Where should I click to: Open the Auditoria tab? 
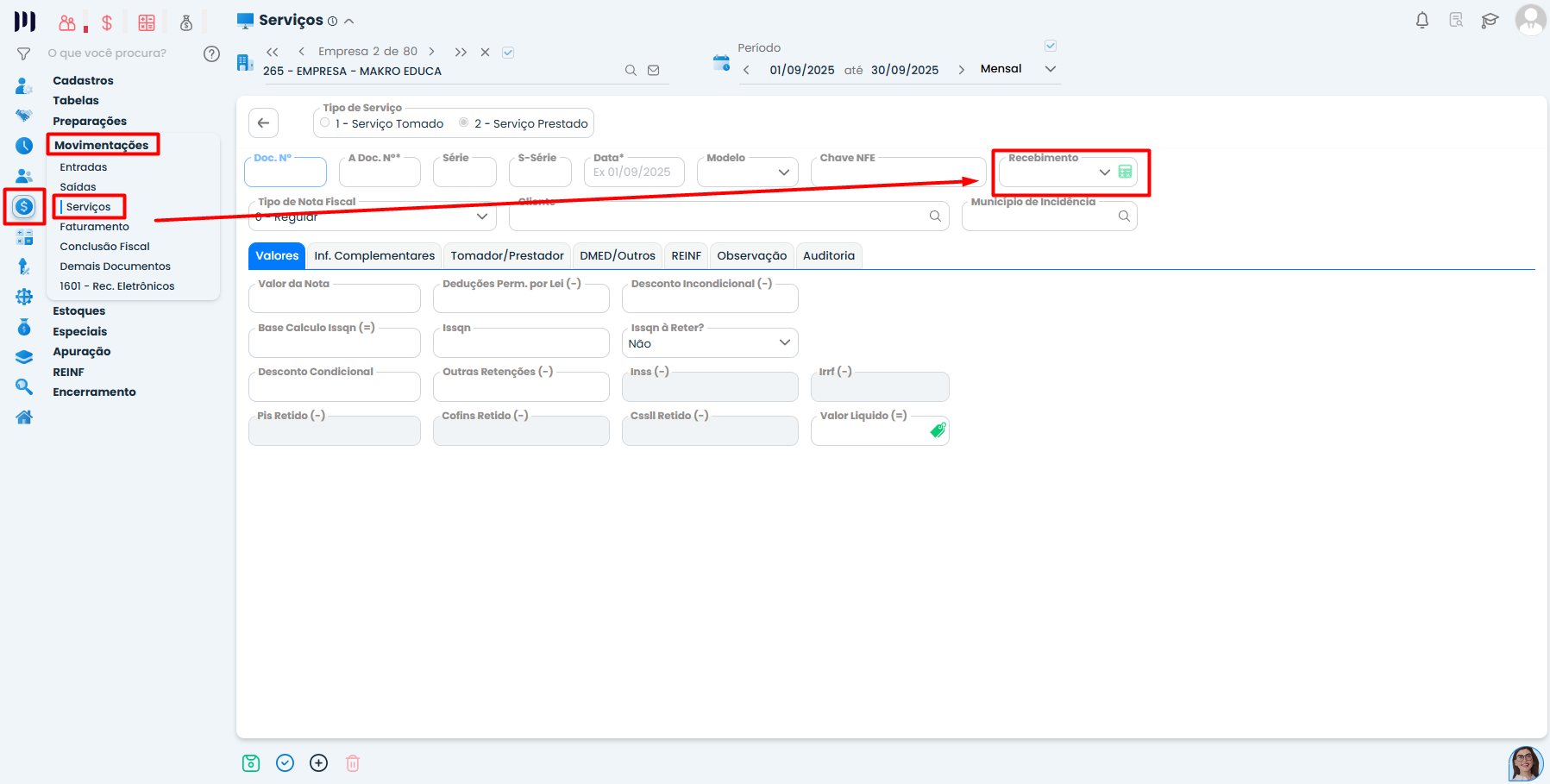pyautogui.click(x=828, y=256)
